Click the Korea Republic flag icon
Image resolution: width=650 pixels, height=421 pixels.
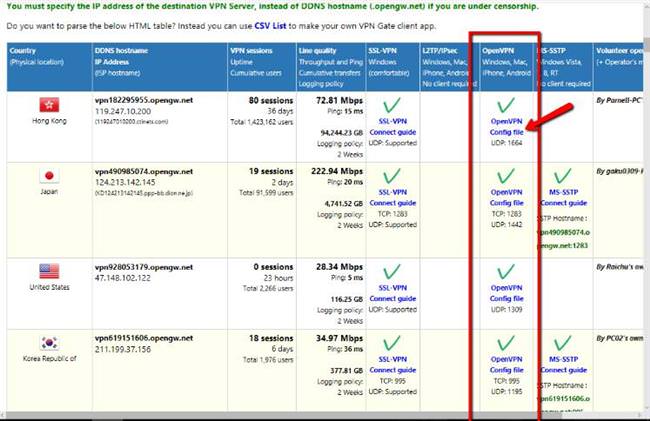point(49,343)
